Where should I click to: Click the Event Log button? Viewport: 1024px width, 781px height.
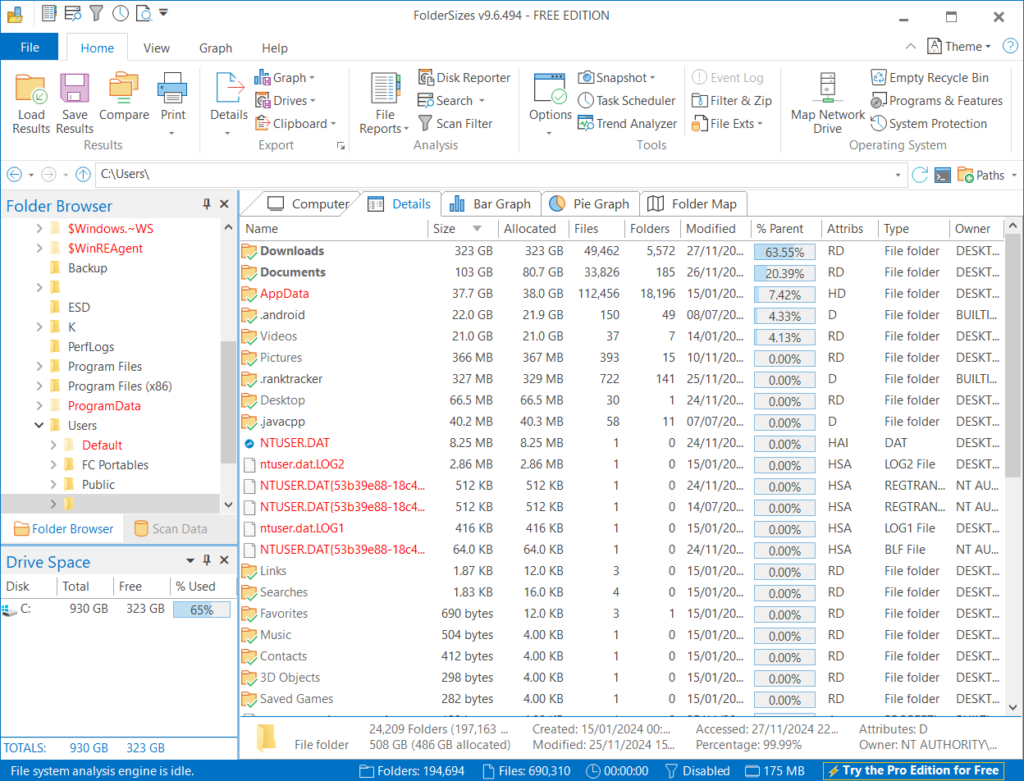tap(728, 78)
